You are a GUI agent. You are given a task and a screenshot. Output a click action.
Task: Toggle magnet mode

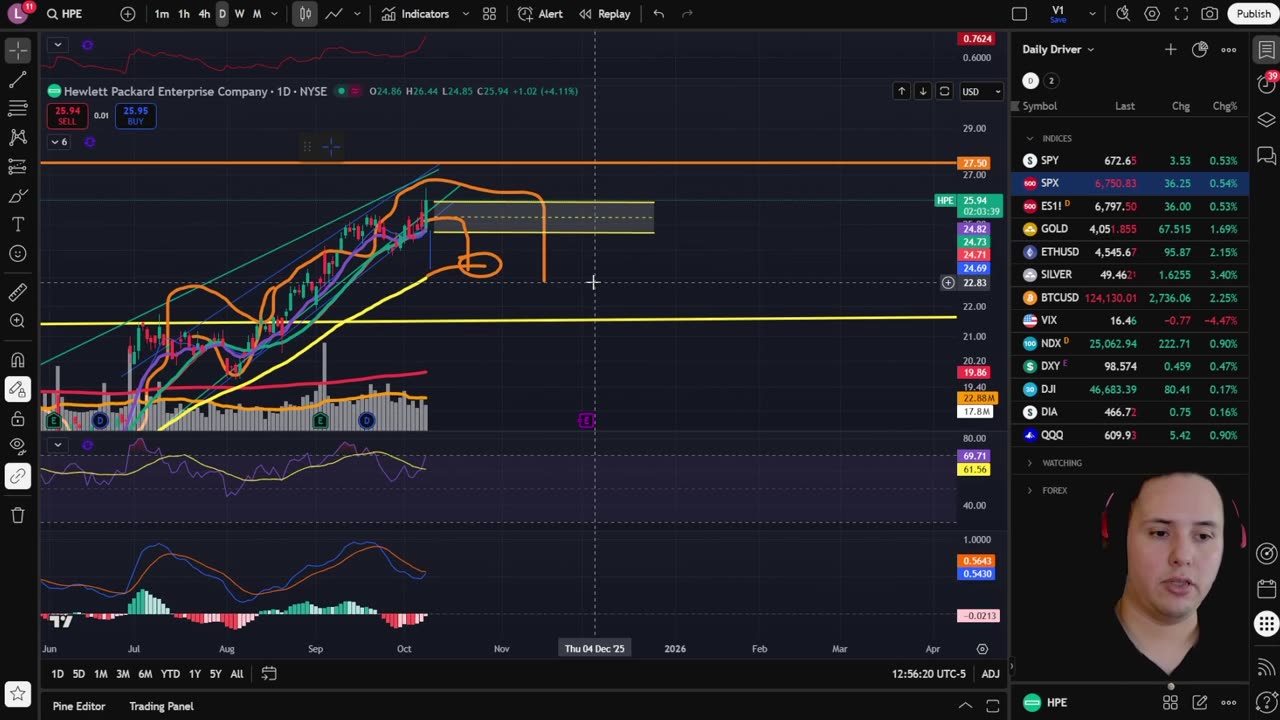tap(18, 359)
